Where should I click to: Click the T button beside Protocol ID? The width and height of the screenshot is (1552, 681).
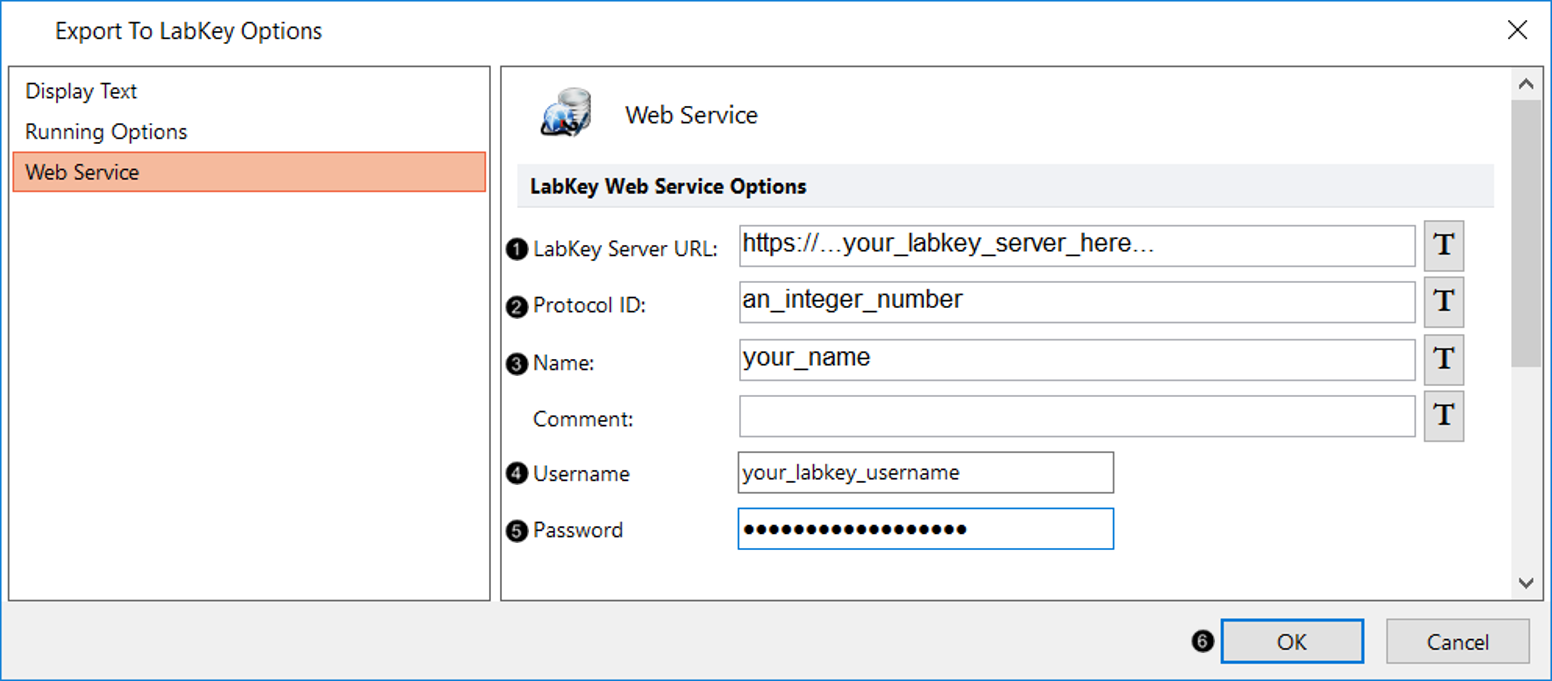(1443, 302)
